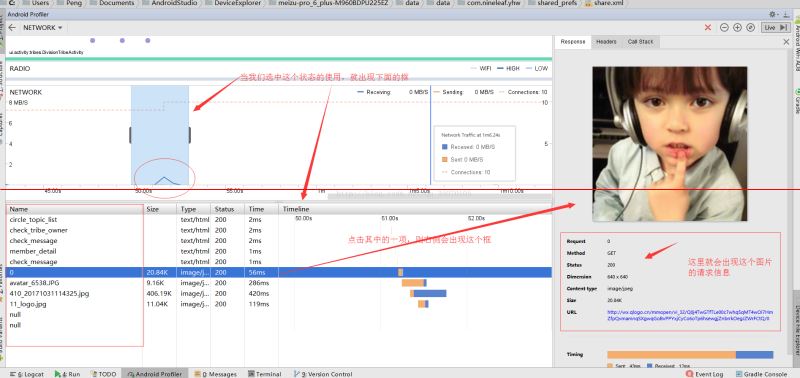Screen dimensions: 800x378
Task: Click the highlighted request row named 0
Action: click(279, 272)
